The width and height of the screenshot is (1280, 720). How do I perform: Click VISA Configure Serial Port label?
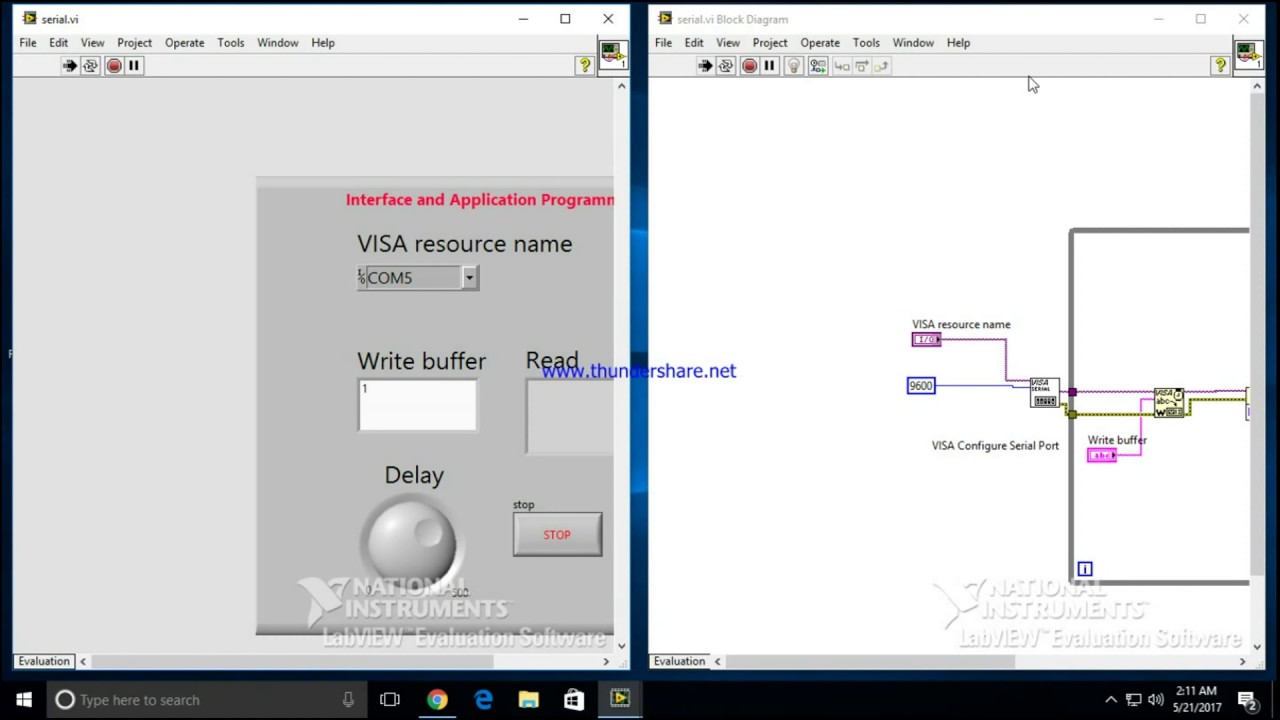995,446
